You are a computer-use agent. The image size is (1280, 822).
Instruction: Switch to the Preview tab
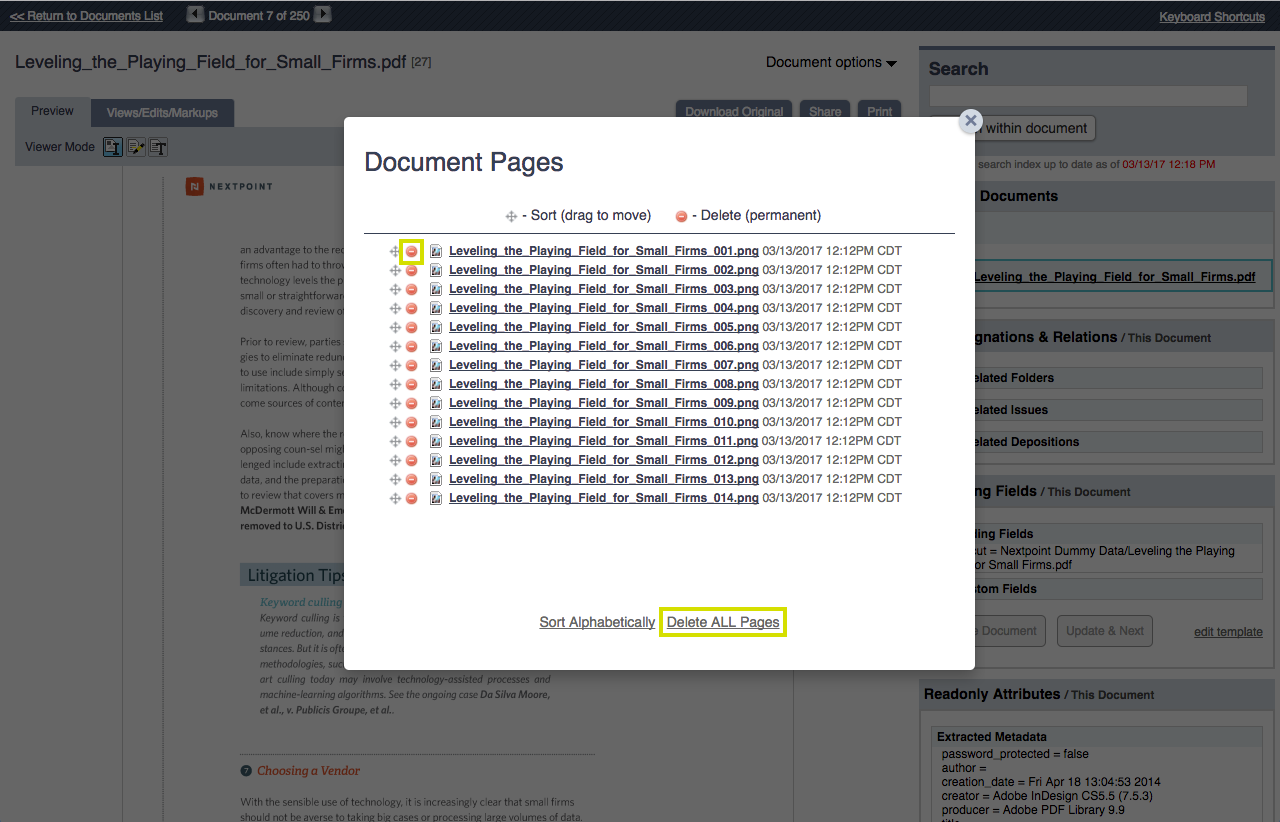point(52,111)
